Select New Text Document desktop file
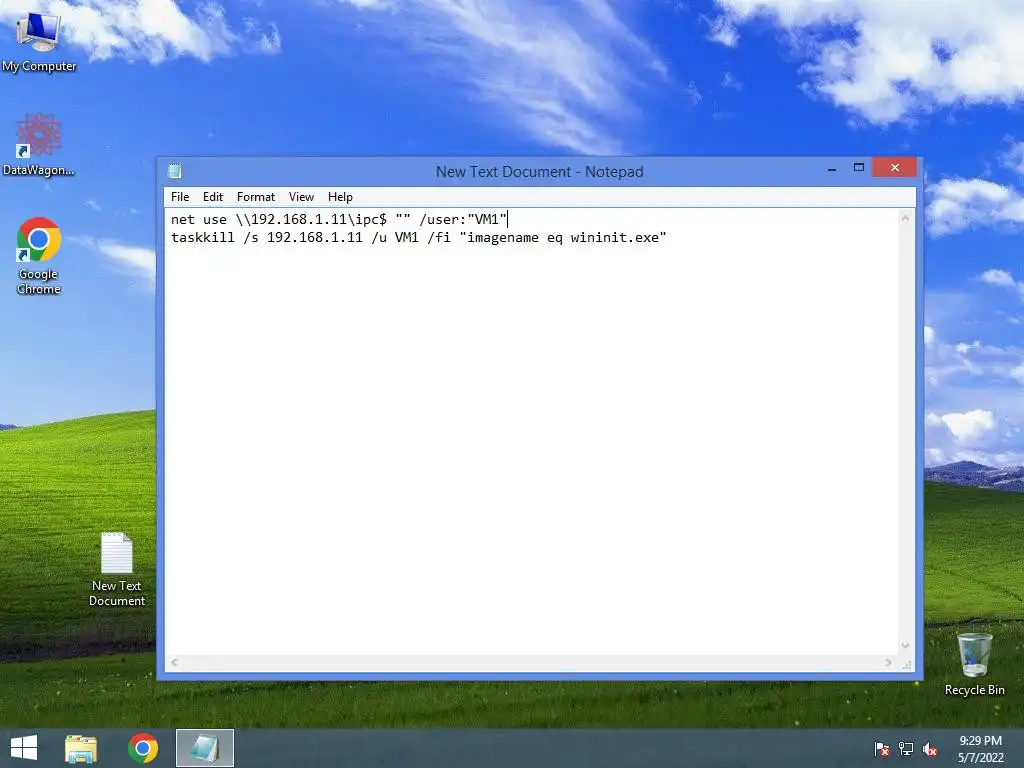Viewport: 1024px width, 768px height. coord(117,569)
